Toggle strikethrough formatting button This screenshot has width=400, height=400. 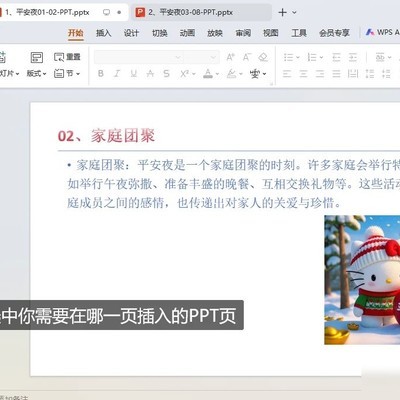(150, 74)
